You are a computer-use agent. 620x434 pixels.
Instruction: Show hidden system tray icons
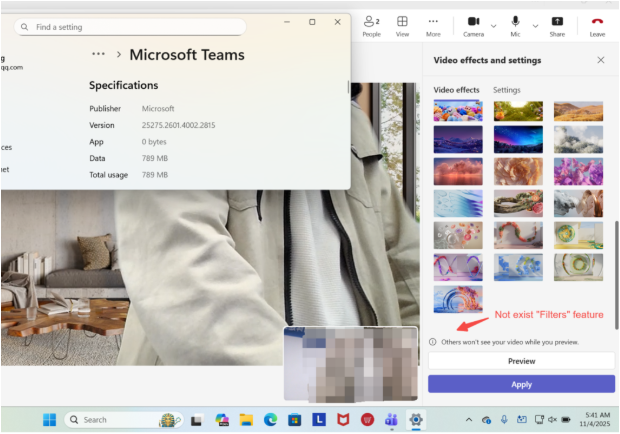click(x=469, y=420)
